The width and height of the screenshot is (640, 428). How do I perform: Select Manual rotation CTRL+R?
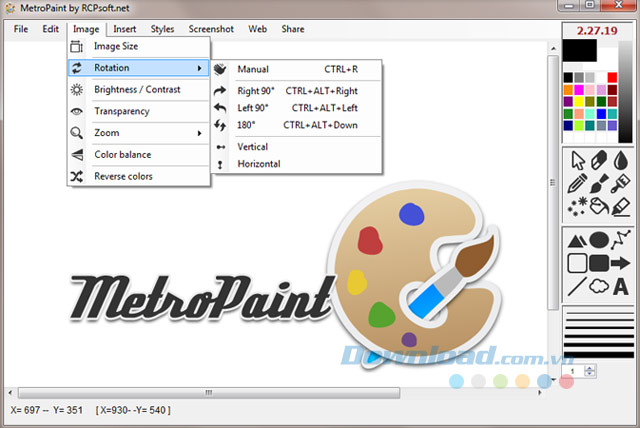(x=297, y=69)
